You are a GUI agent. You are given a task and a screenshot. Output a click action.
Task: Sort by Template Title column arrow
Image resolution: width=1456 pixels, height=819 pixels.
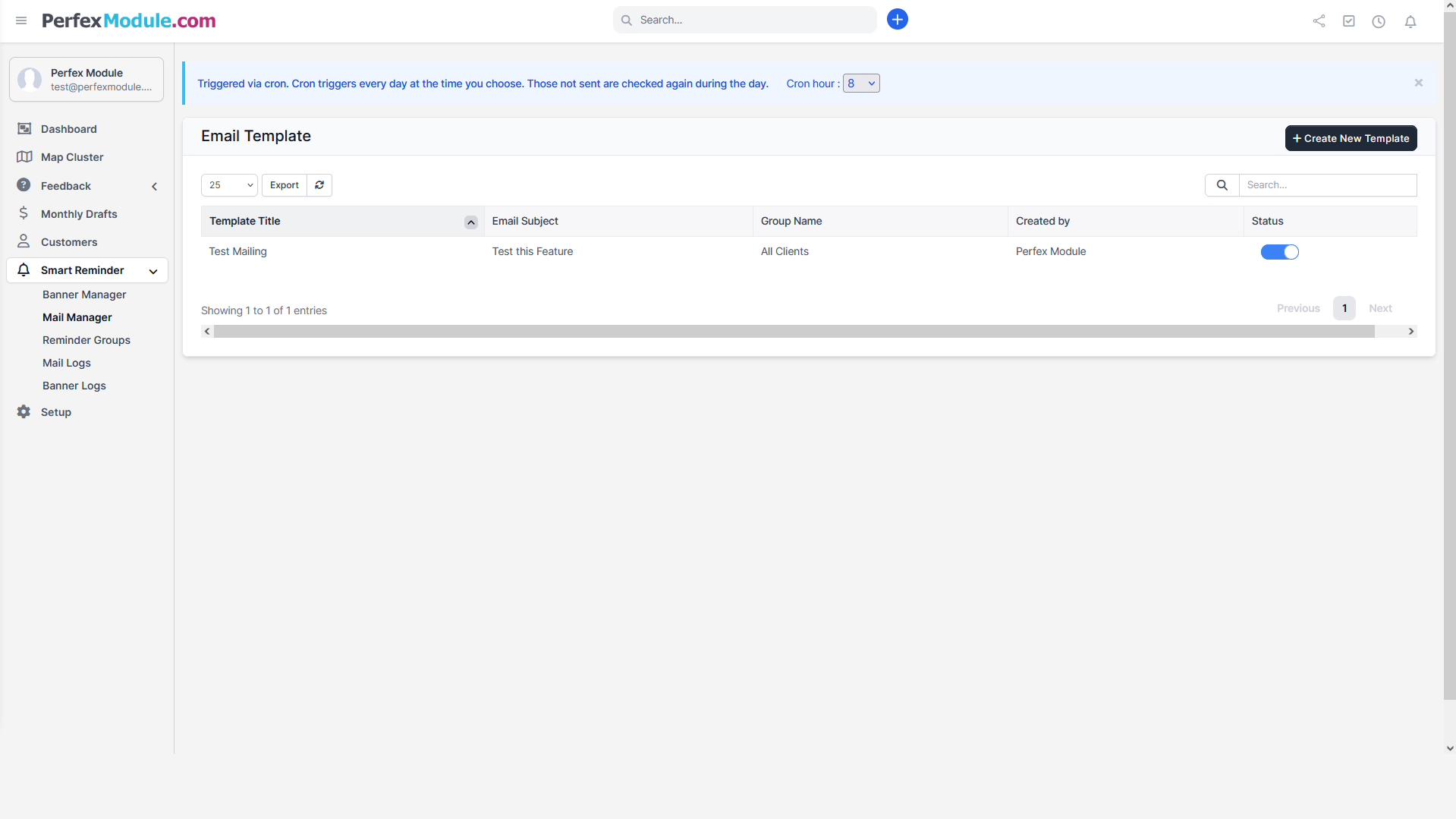click(470, 222)
